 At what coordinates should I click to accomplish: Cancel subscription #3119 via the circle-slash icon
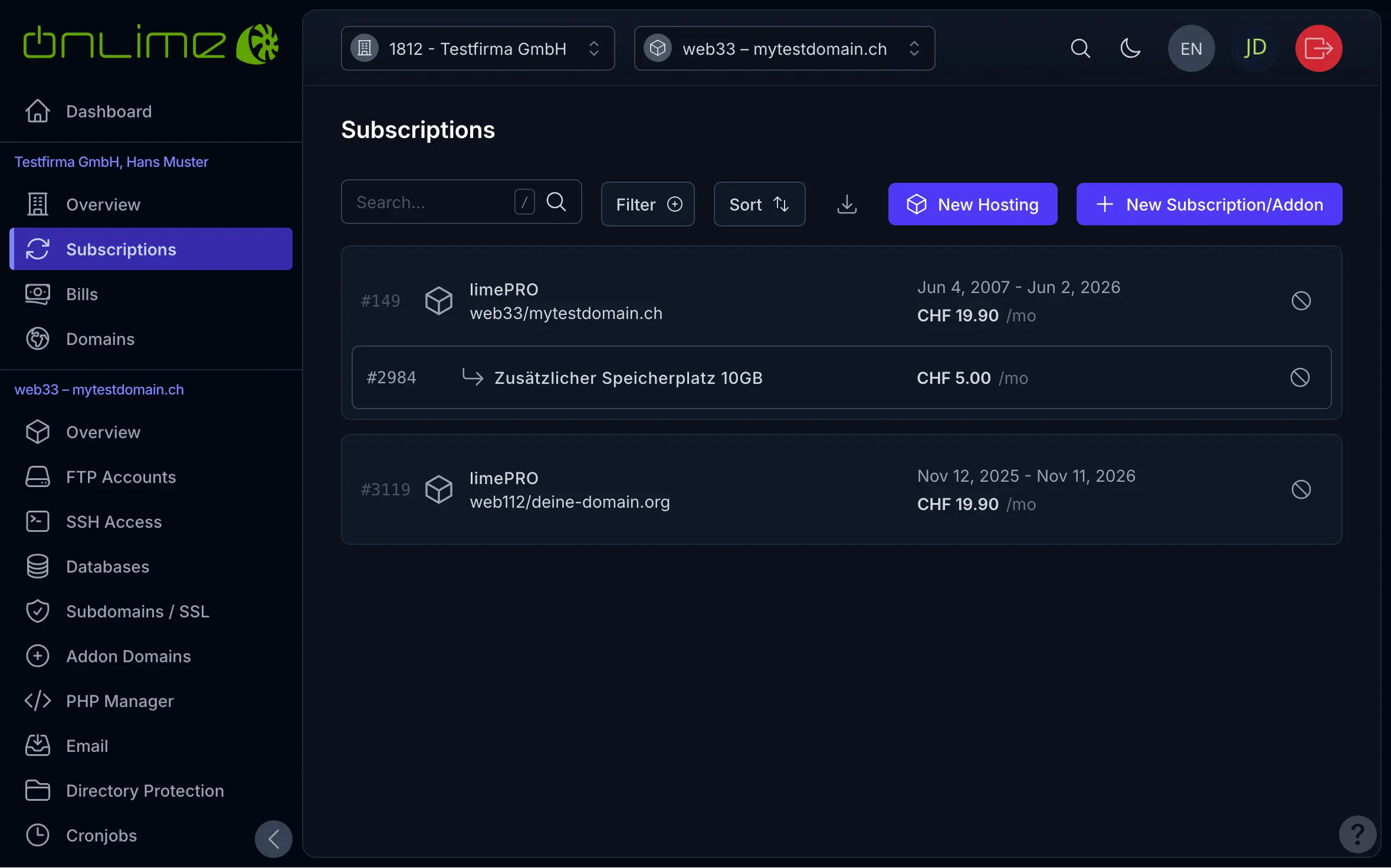click(1301, 489)
